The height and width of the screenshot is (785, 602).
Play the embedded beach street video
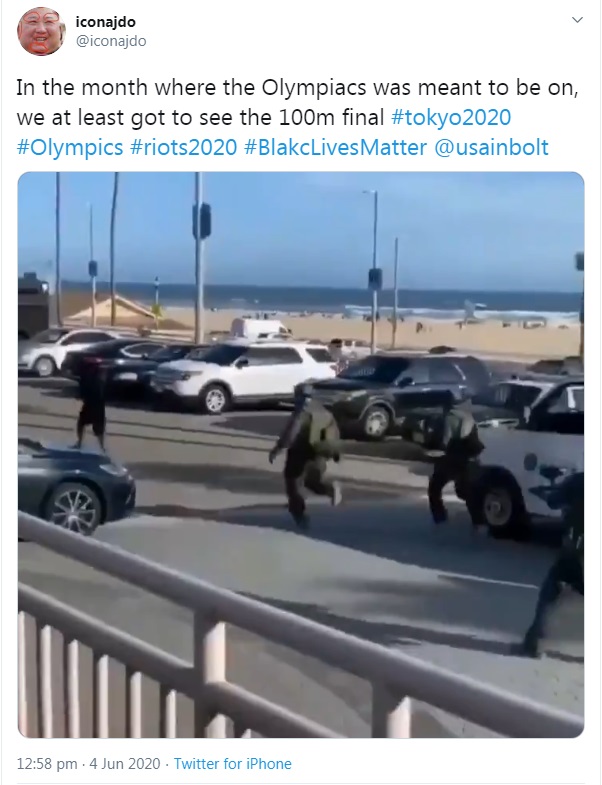click(301, 455)
